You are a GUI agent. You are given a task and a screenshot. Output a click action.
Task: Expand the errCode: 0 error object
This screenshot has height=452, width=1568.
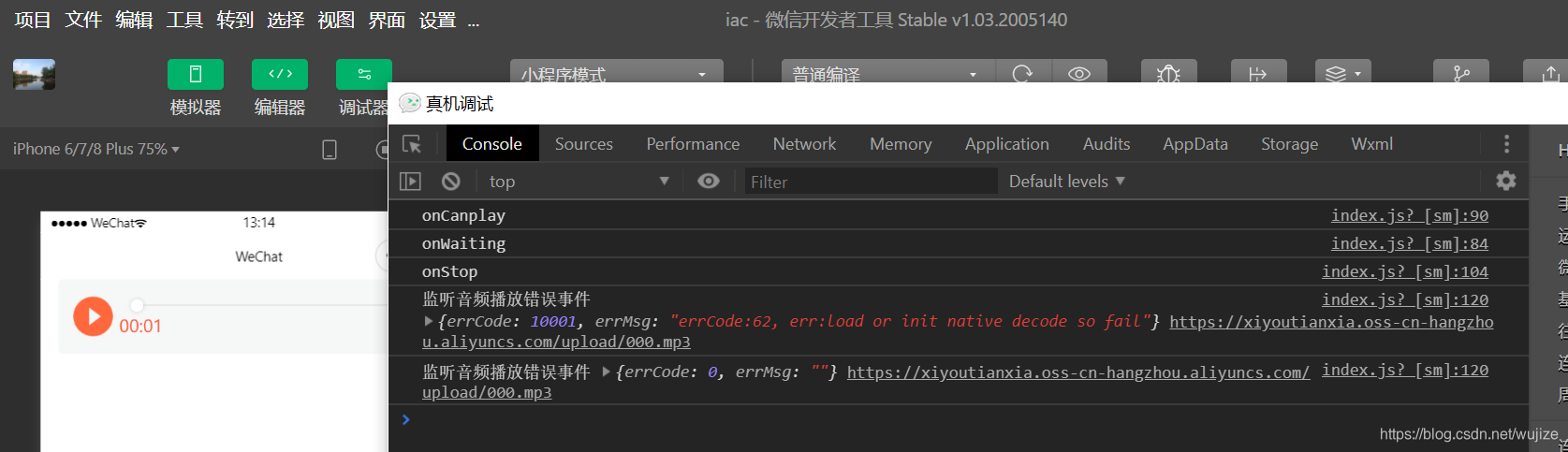point(607,372)
